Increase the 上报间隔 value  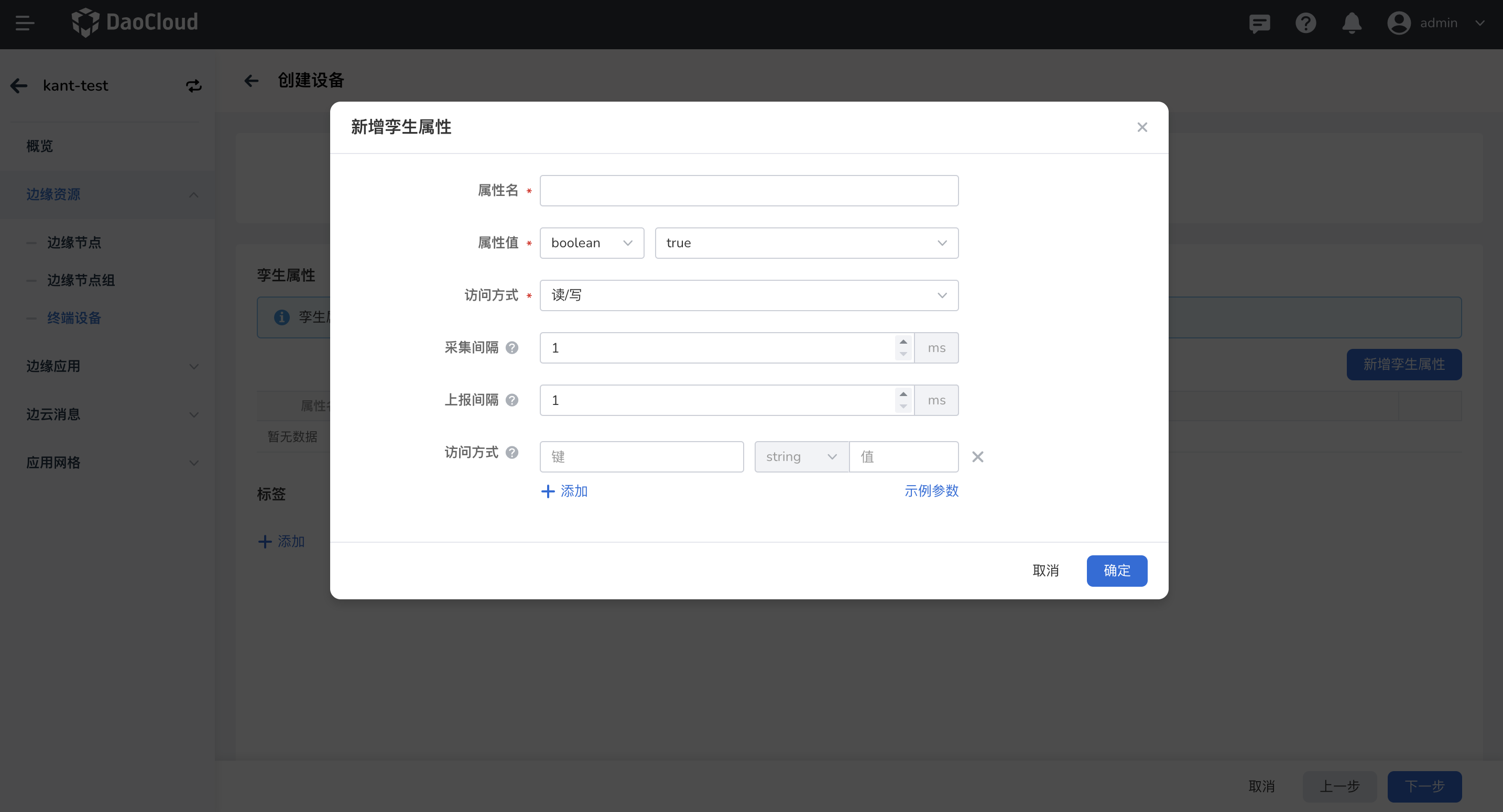pyautogui.click(x=903, y=394)
